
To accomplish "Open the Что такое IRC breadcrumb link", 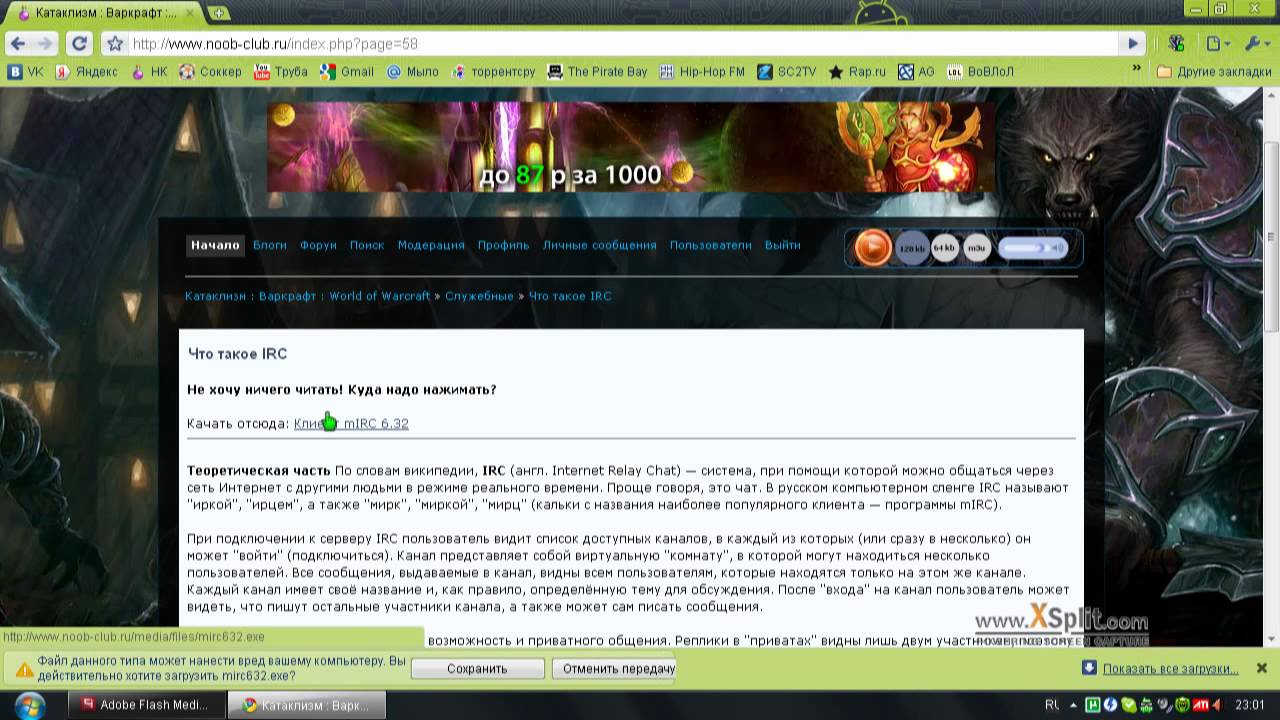I will (x=569, y=296).
